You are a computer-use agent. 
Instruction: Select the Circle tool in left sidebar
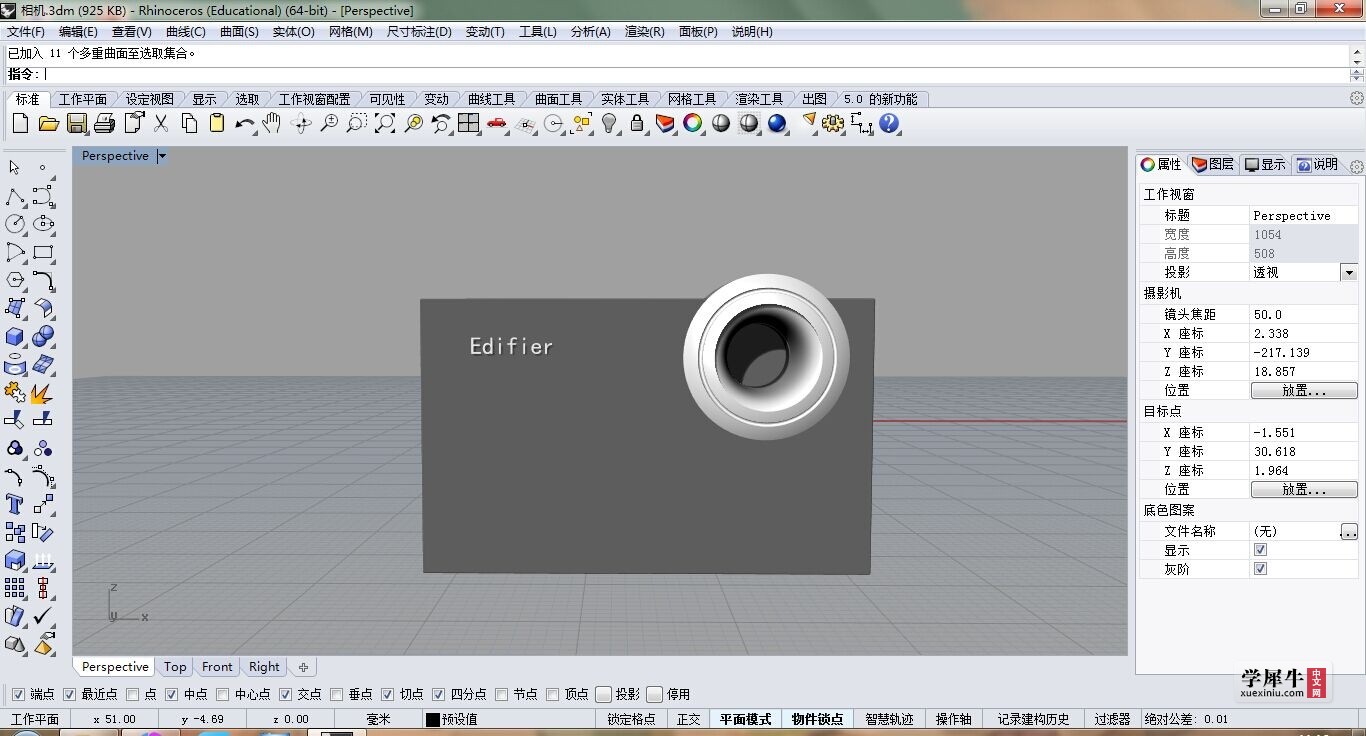[15, 224]
